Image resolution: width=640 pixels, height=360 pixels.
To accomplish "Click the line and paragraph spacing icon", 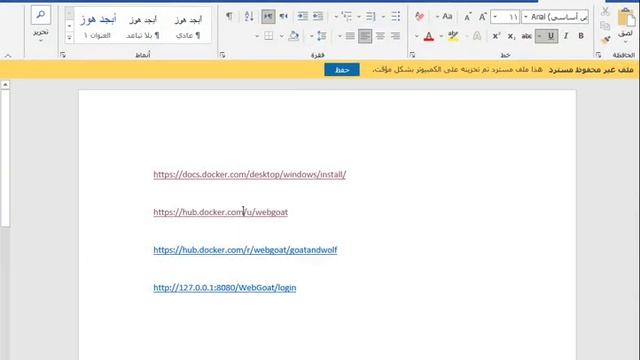I will (x=322, y=36).
